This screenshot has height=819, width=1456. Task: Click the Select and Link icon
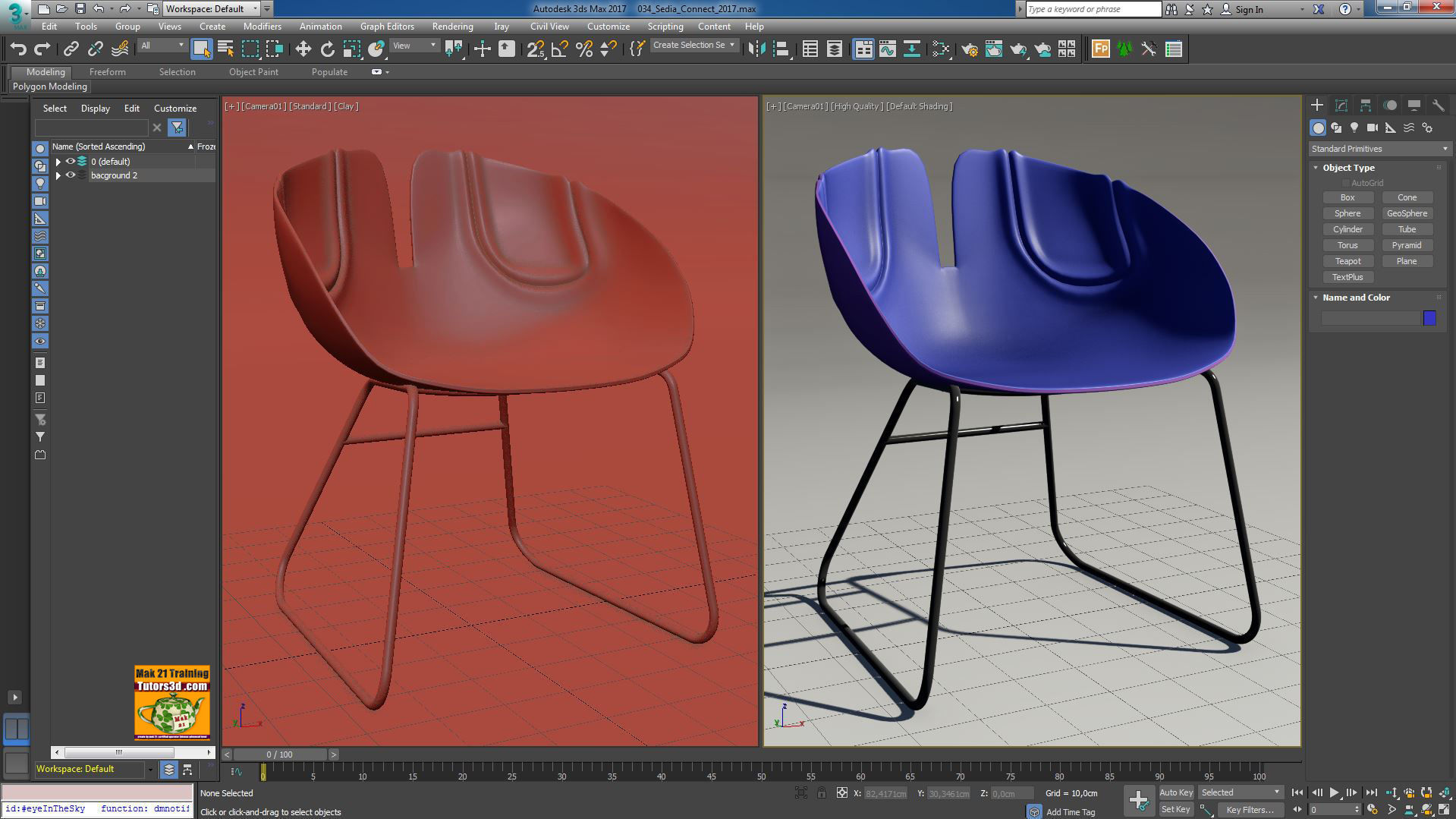[71, 49]
